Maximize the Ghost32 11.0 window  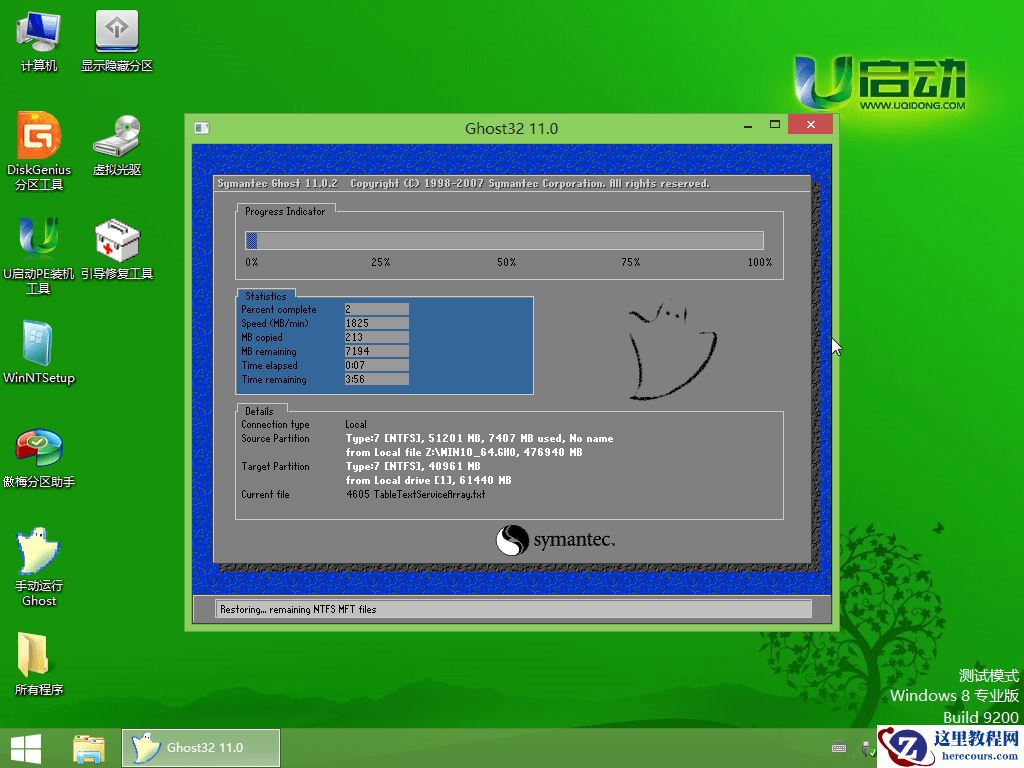coord(775,126)
